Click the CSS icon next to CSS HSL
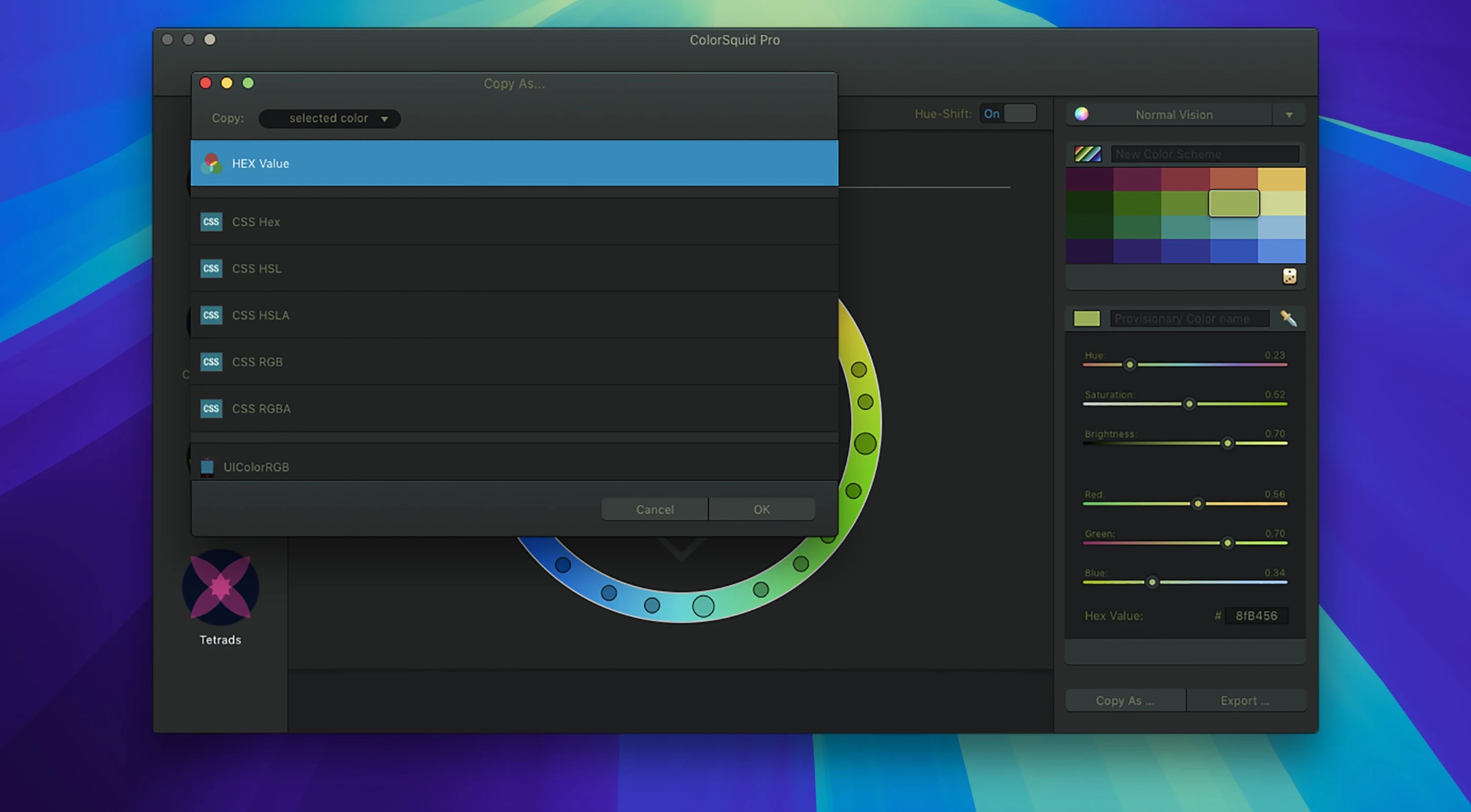The height and width of the screenshot is (812, 1471). 211,268
